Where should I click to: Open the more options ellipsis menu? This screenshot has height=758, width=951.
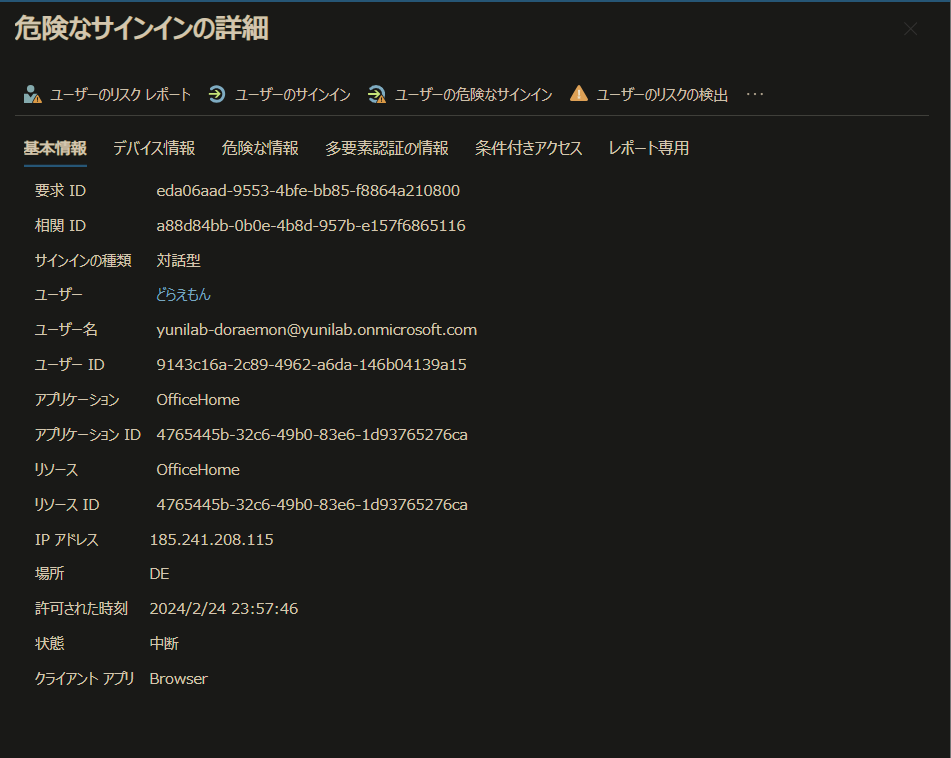coord(755,94)
